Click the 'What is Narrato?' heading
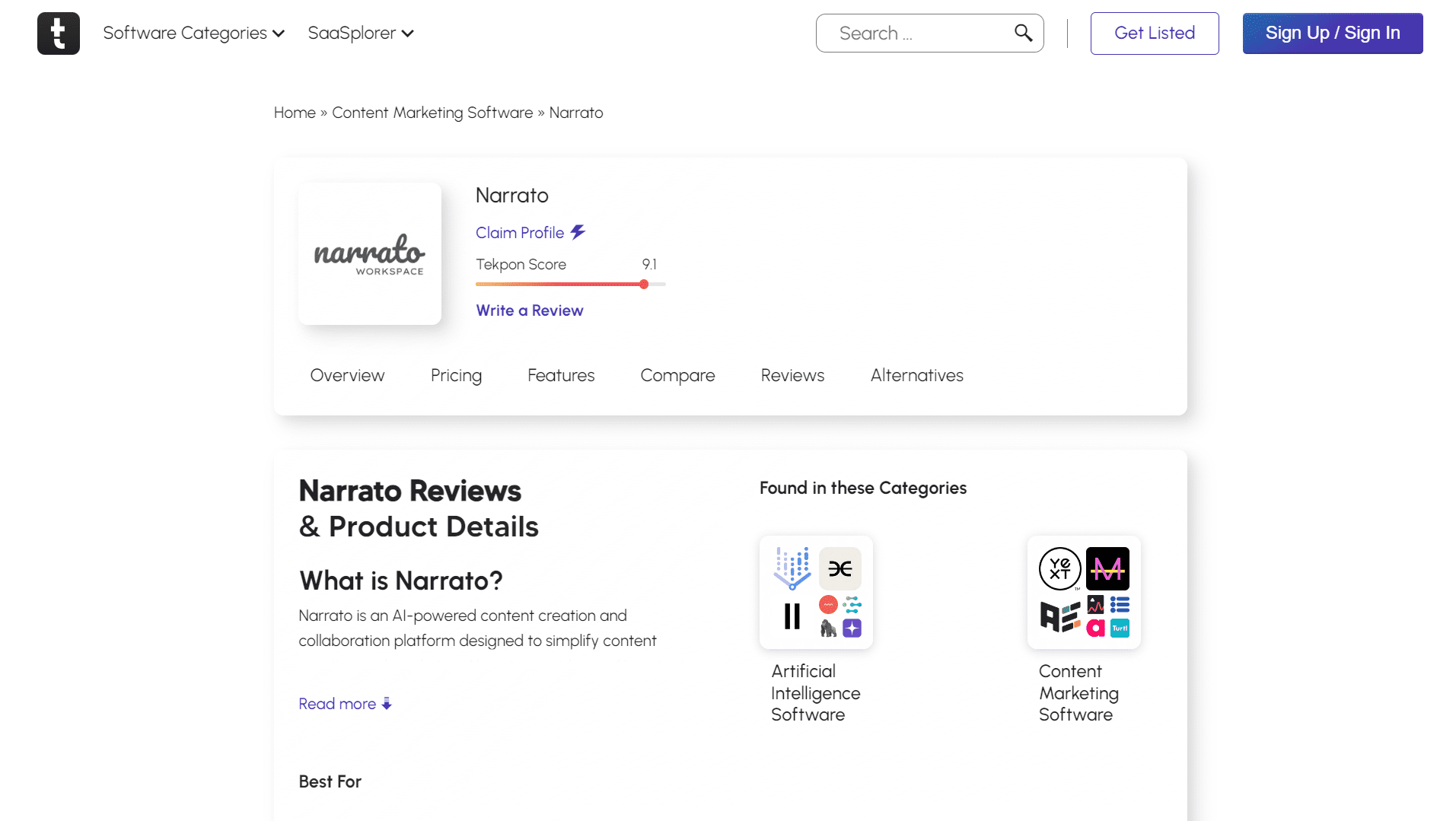1456x821 pixels. pos(401,581)
